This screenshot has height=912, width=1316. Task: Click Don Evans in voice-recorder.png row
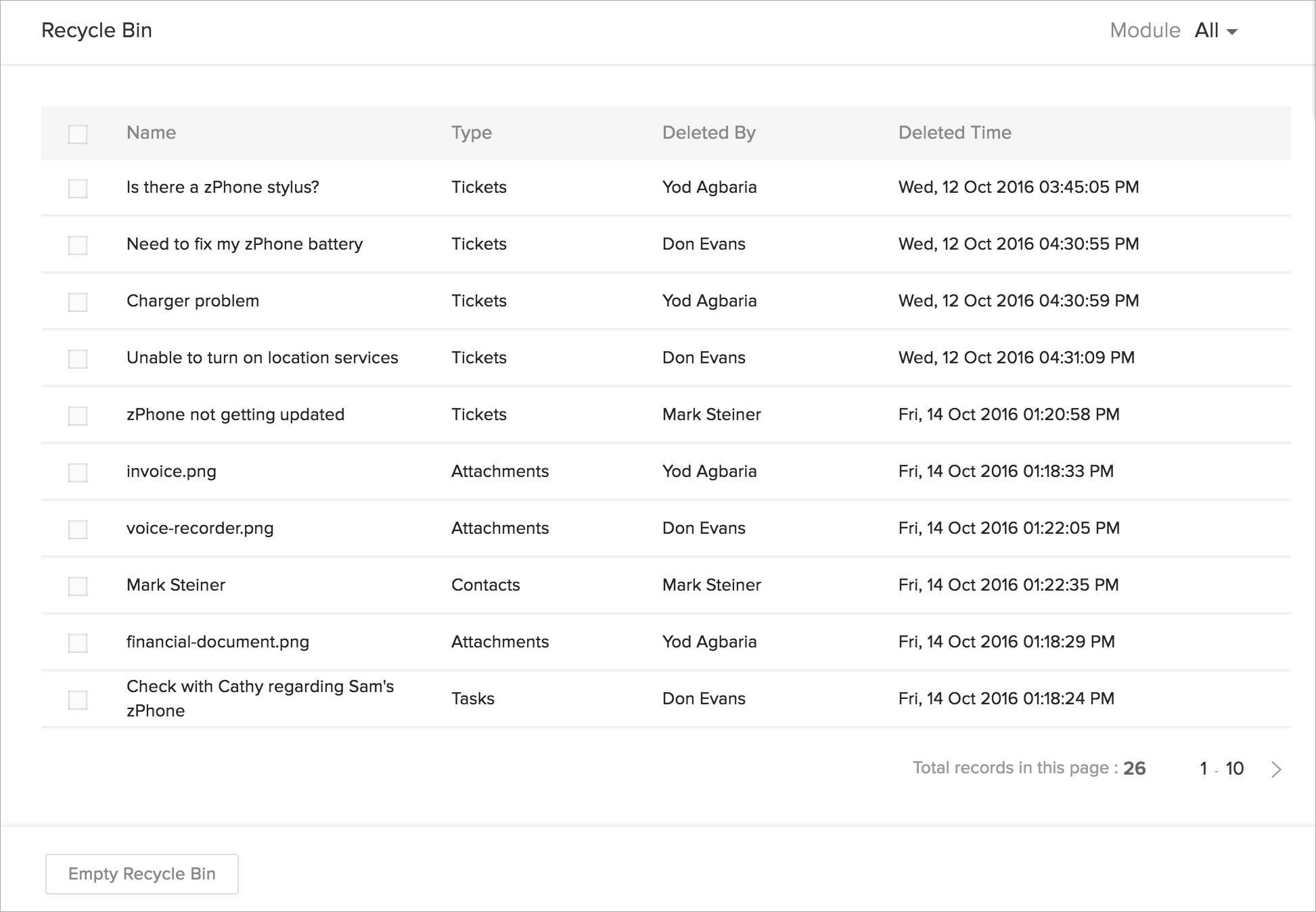click(704, 528)
